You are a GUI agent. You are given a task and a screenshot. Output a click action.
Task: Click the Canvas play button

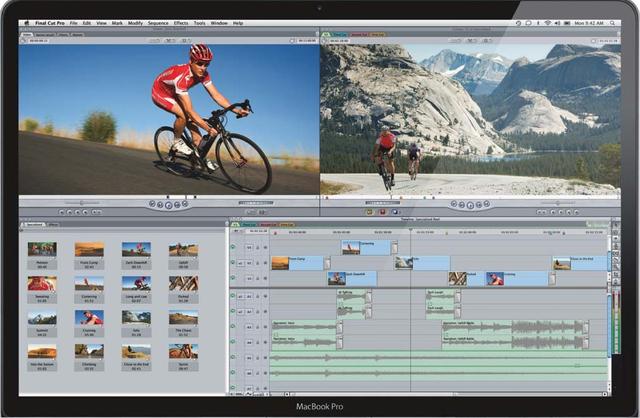tap(470, 203)
